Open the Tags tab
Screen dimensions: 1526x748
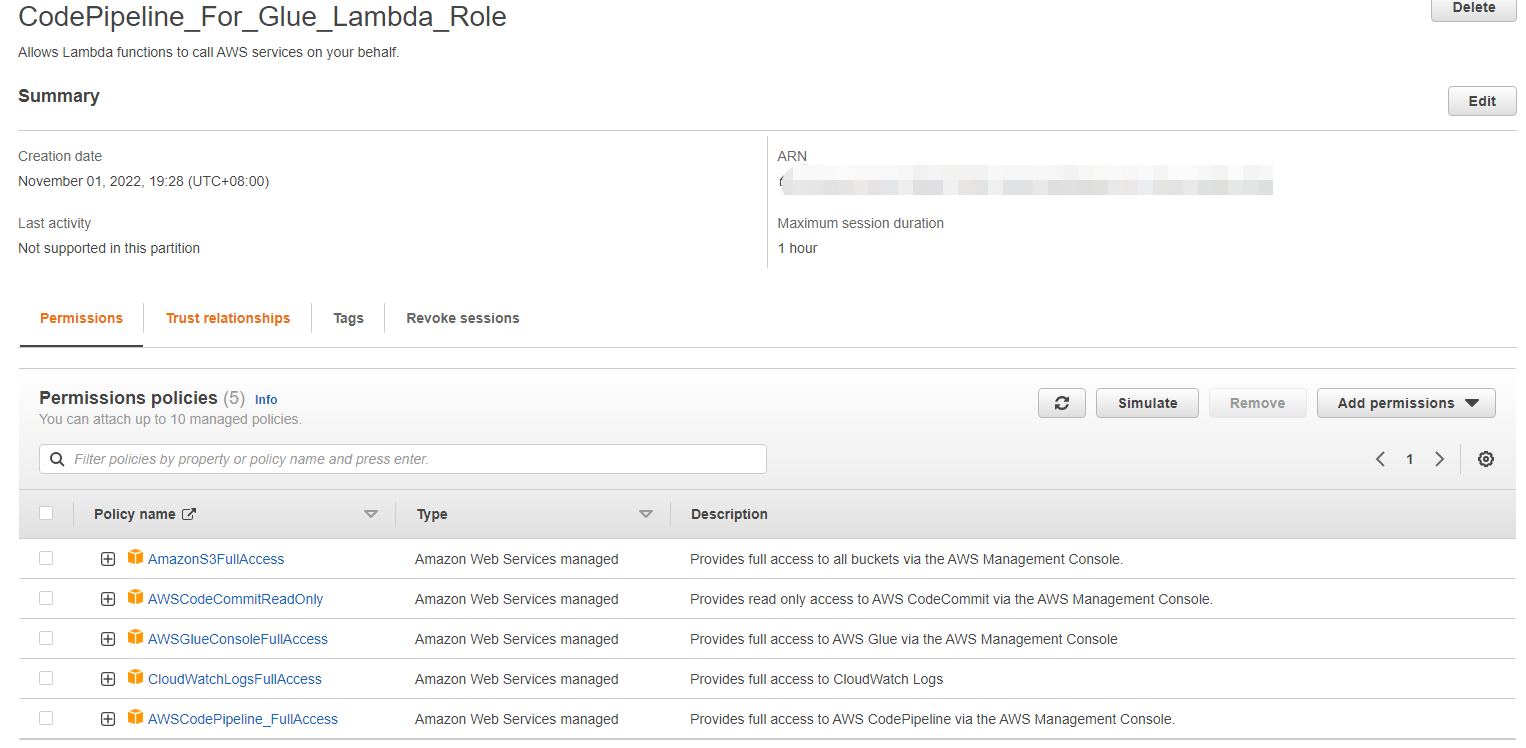(348, 318)
